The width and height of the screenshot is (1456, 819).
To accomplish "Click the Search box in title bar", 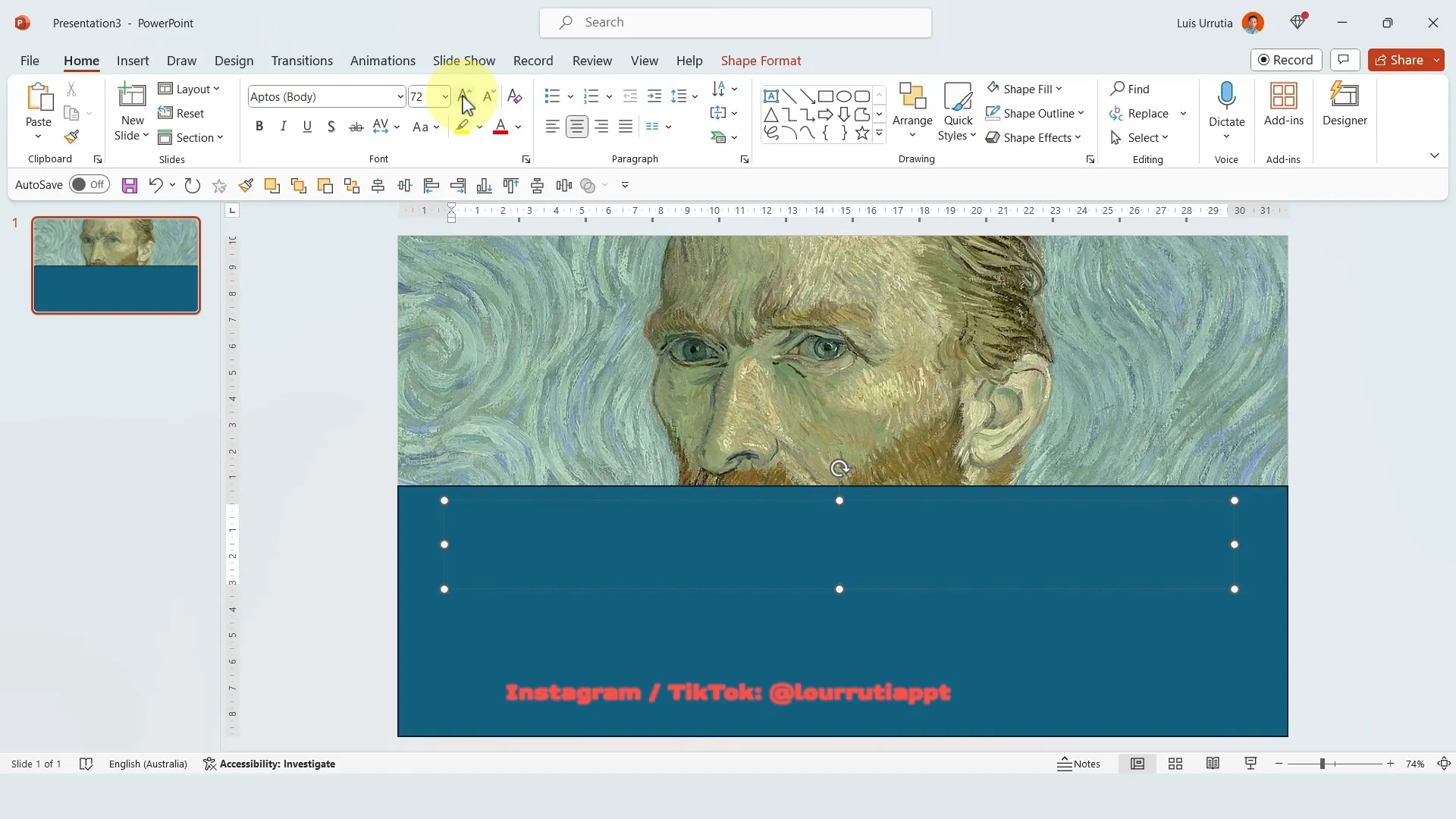I will [736, 23].
